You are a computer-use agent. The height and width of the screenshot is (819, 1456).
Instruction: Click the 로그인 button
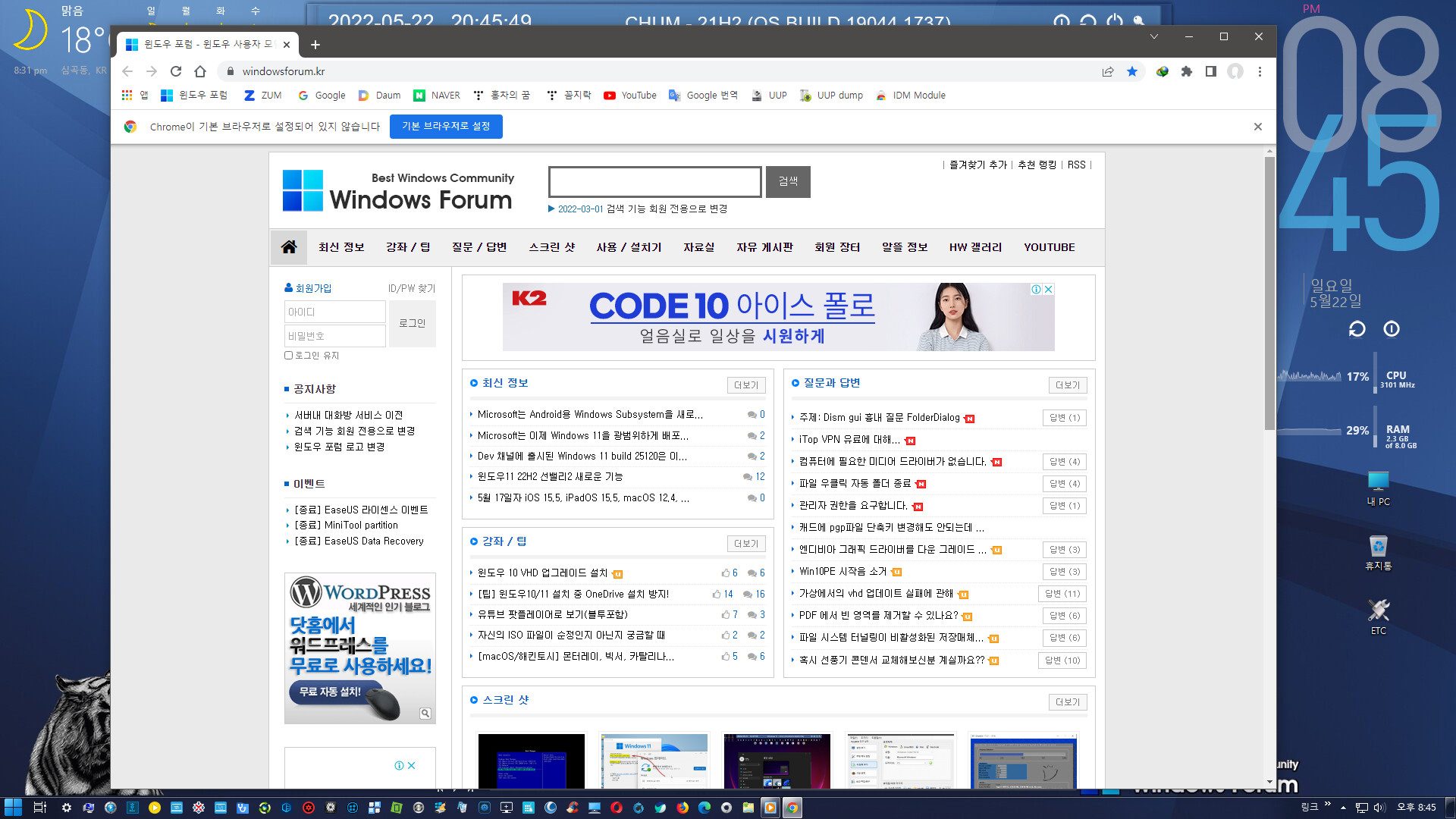413,324
